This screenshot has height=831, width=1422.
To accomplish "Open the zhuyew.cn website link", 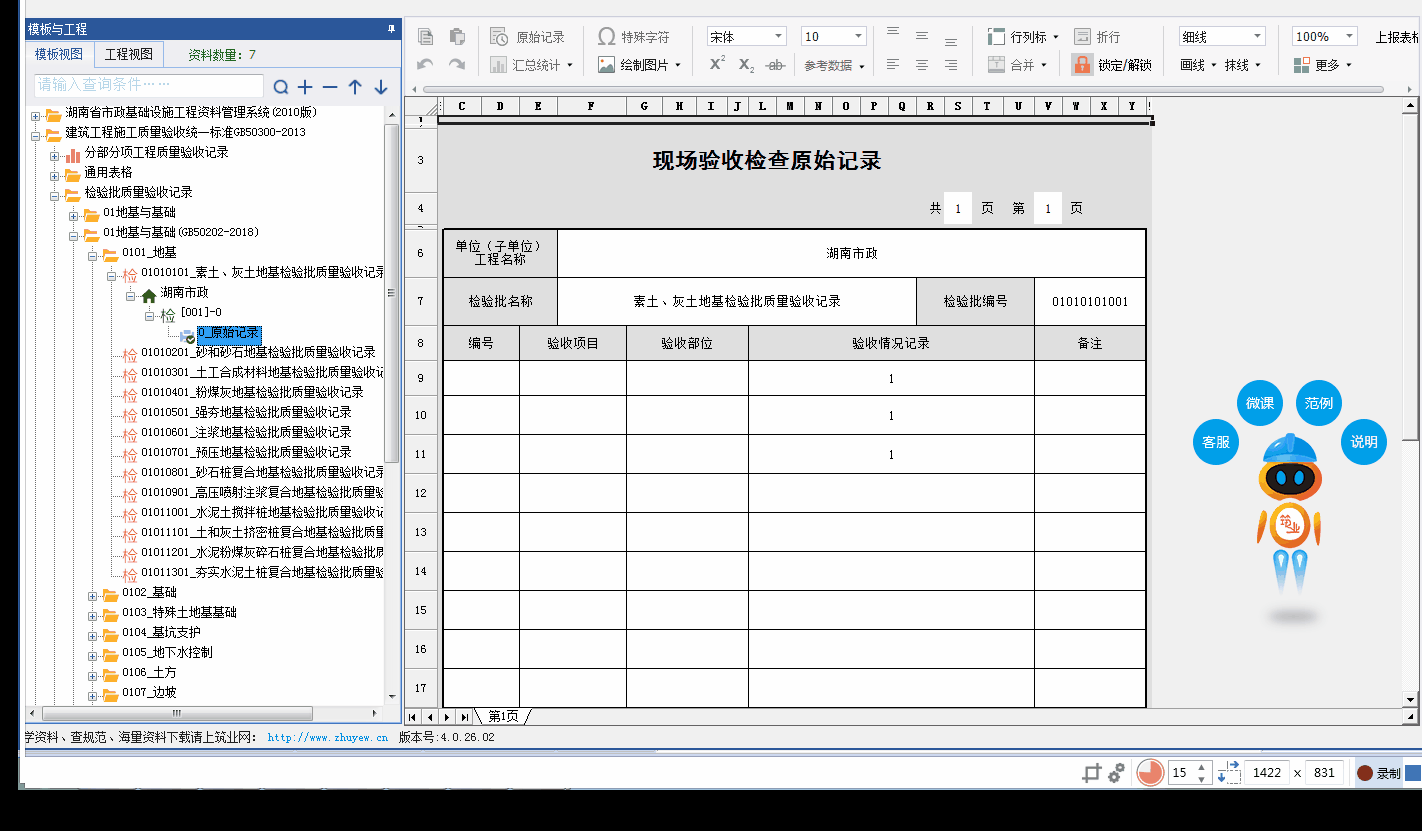I will point(328,737).
